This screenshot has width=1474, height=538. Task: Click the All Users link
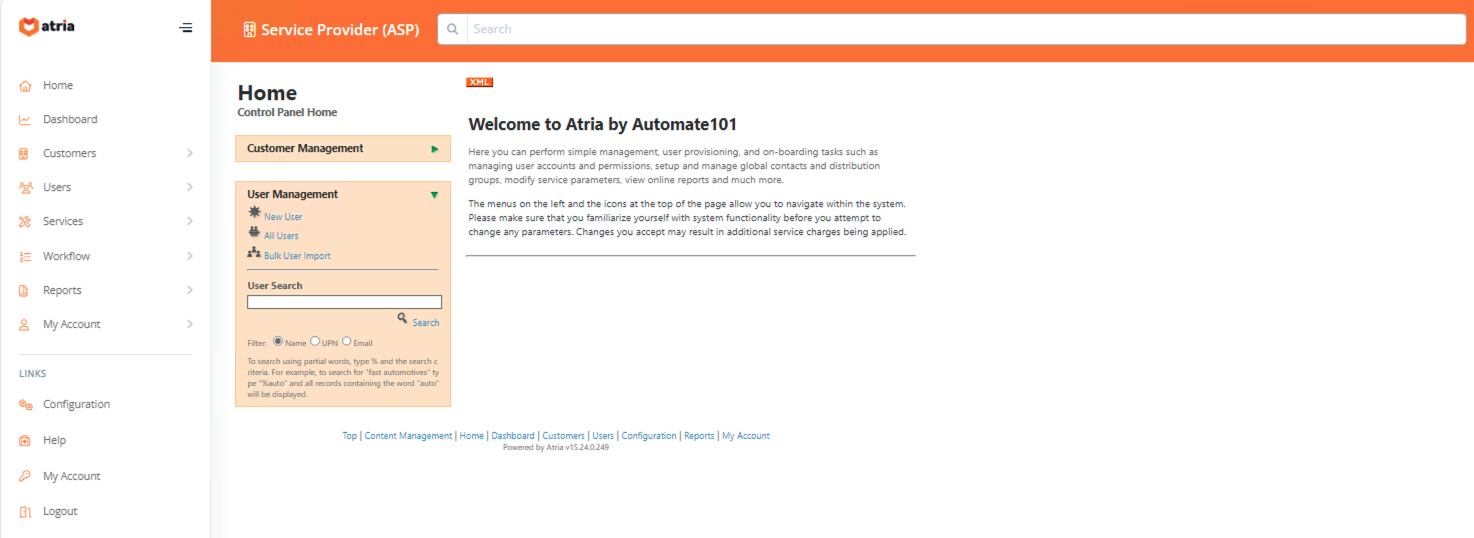[281, 236]
